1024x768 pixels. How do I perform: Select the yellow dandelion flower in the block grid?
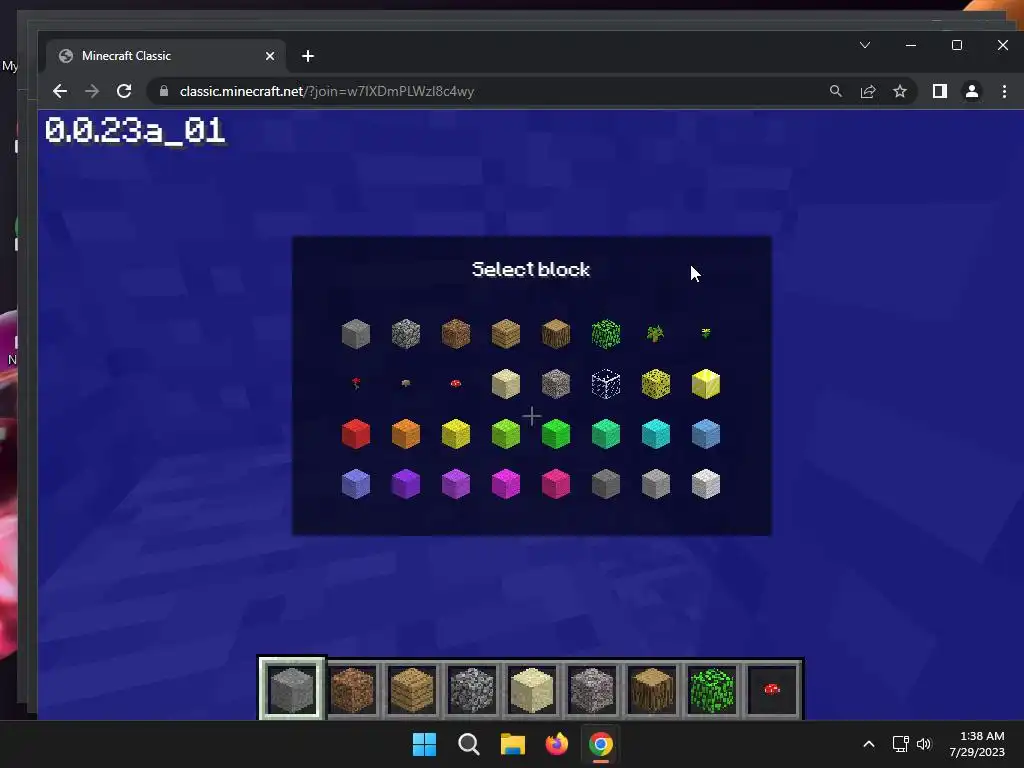point(706,333)
